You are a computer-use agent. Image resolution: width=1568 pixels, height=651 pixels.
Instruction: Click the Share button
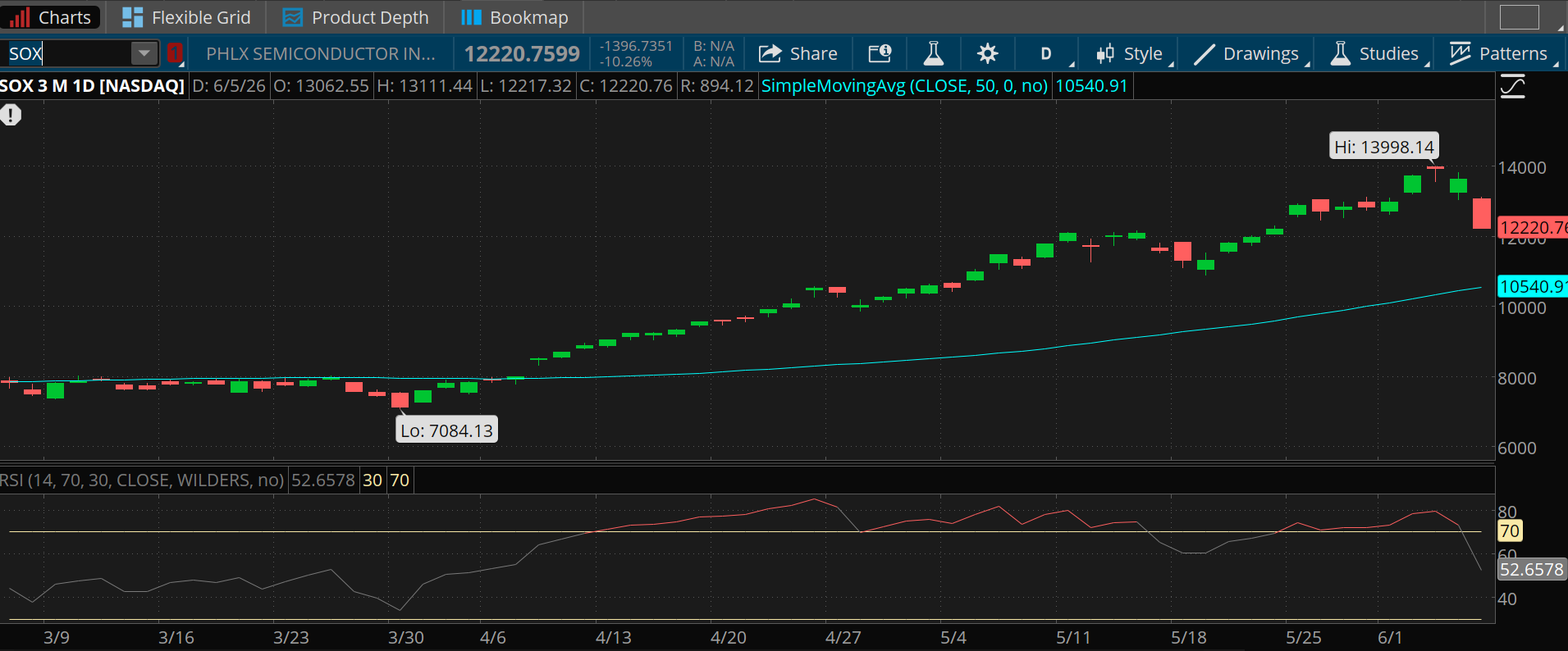798,53
